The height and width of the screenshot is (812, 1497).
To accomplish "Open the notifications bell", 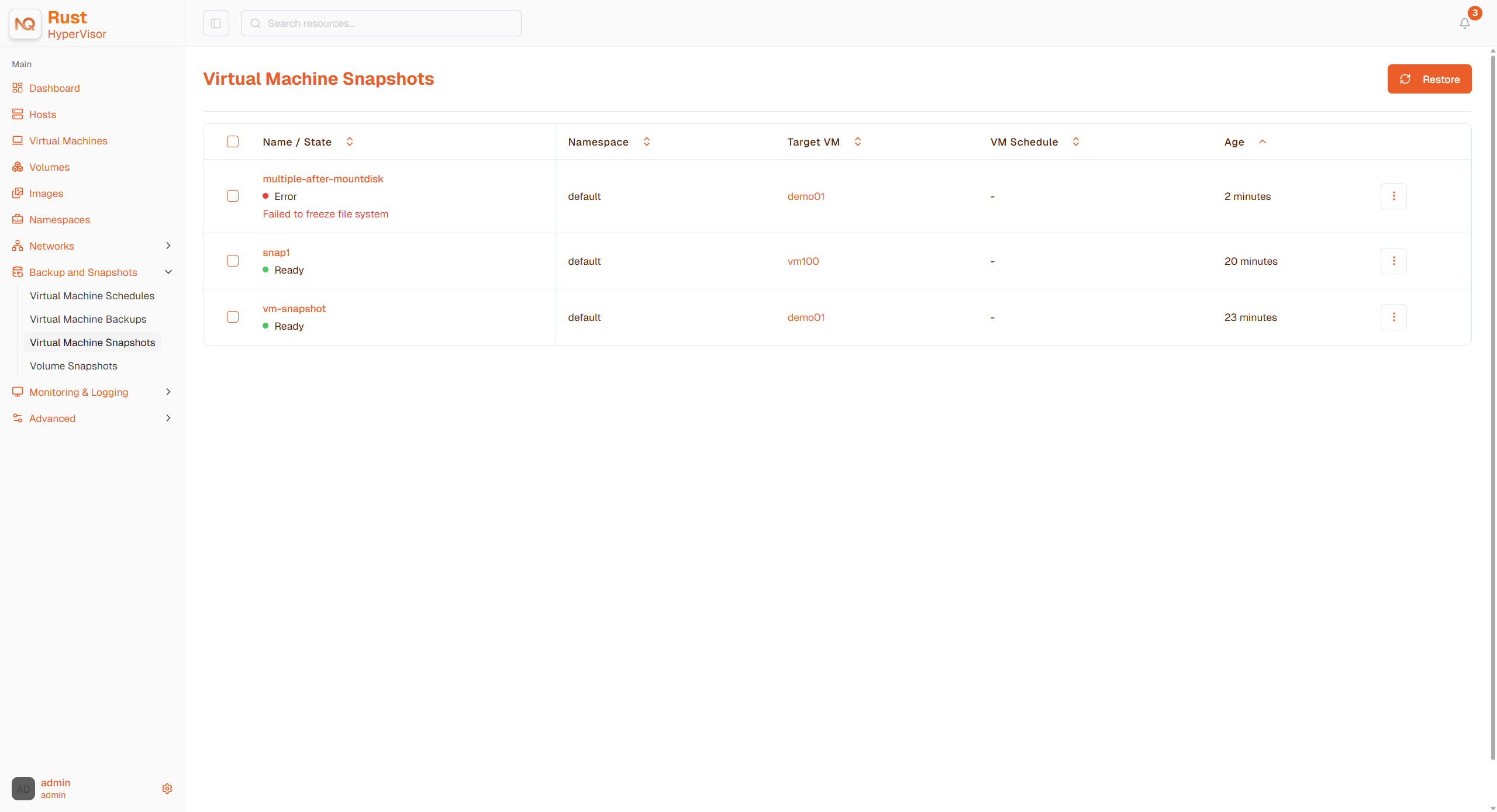I will (x=1465, y=23).
